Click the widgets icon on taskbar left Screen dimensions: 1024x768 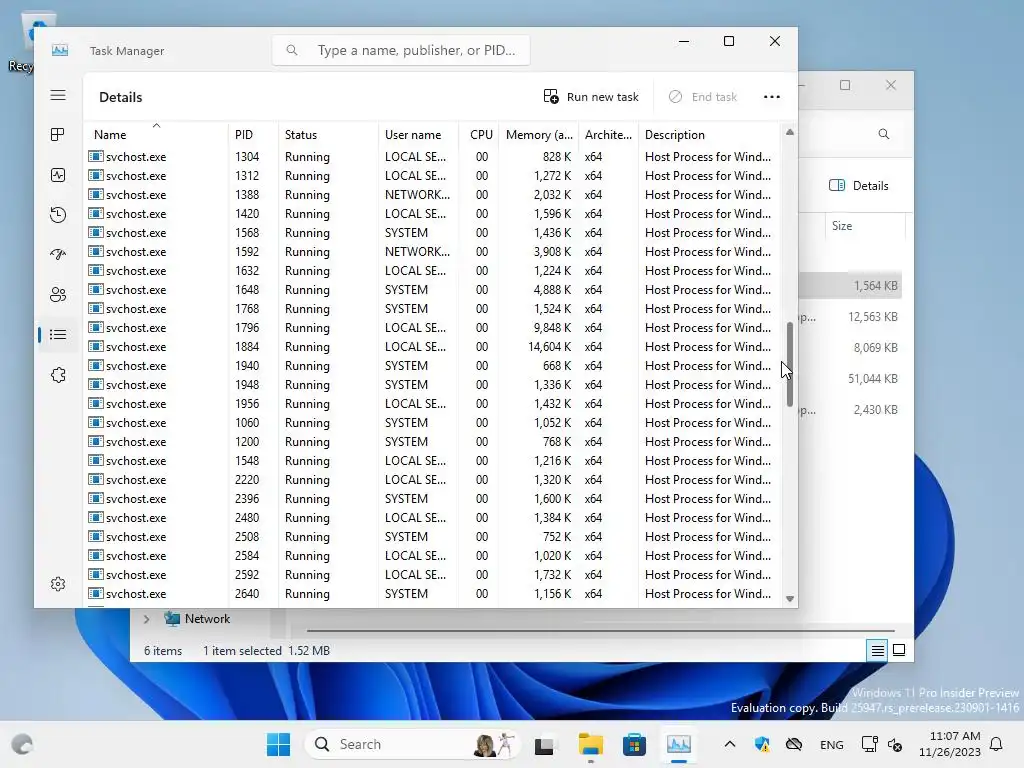(x=22, y=744)
